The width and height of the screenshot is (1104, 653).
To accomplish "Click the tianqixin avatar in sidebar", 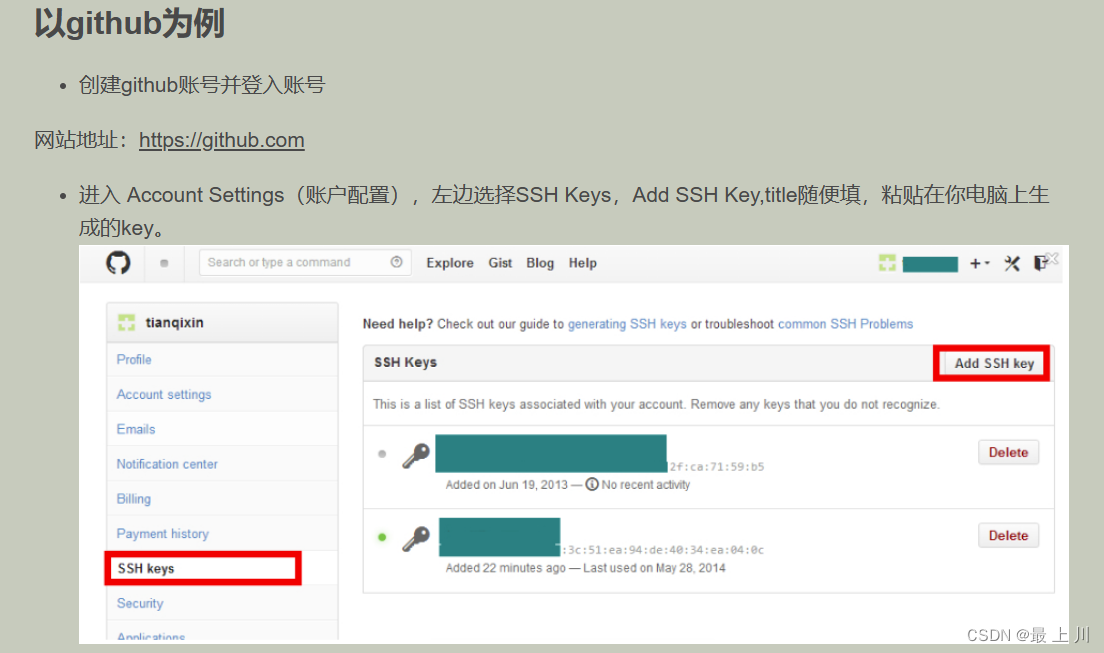I will click(x=126, y=323).
